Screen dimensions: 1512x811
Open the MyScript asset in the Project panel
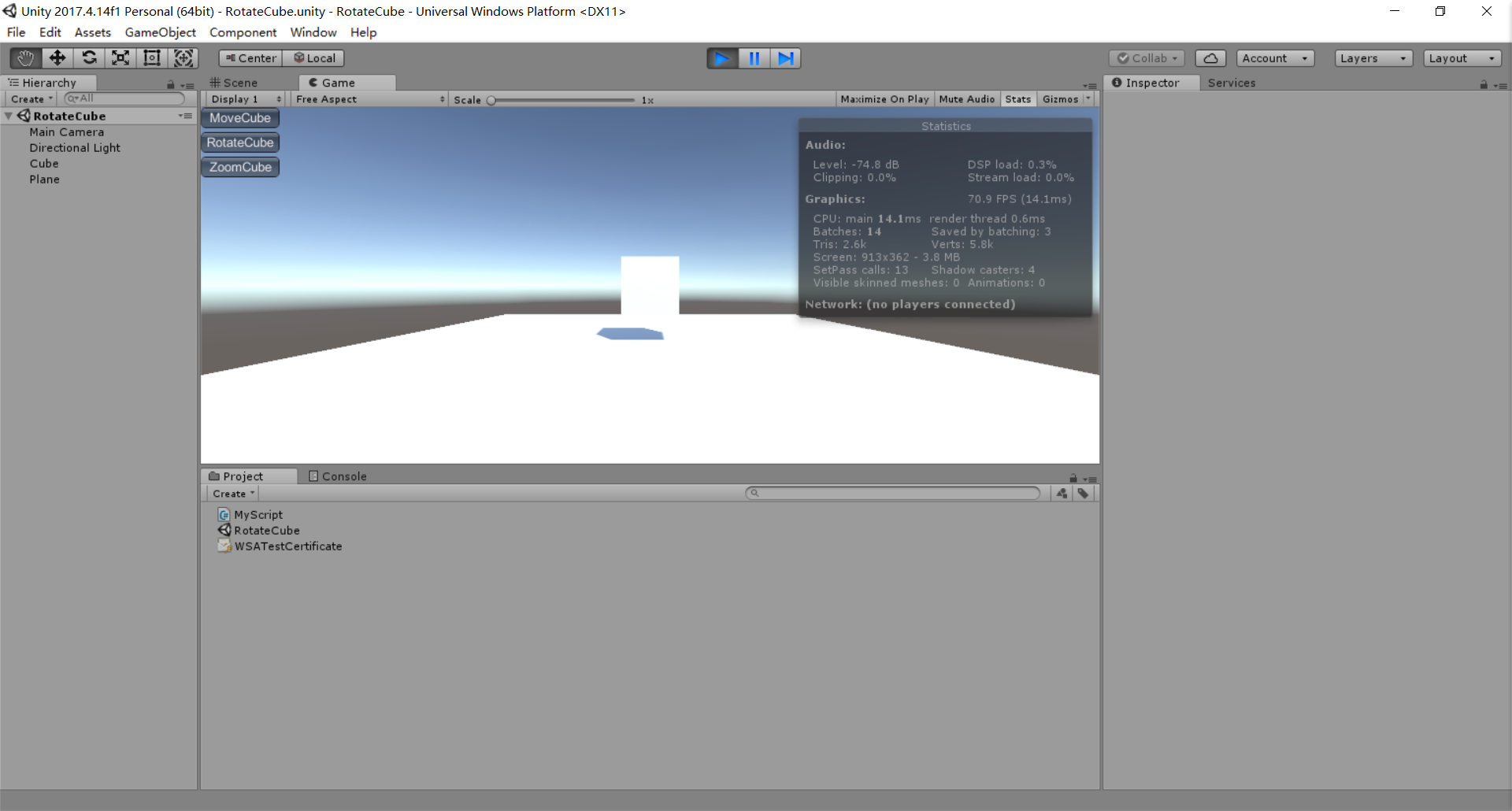point(257,514)
